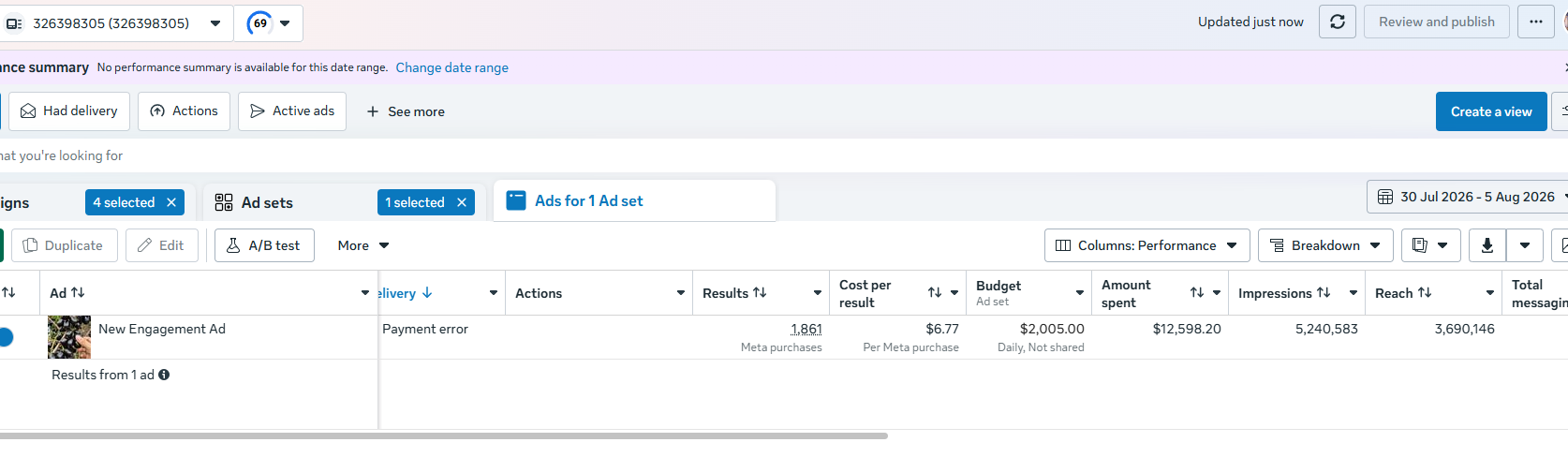Expand the account 326398305 dropdown
This screenshot has width=1568, height=472.
[x=215, y=23]
